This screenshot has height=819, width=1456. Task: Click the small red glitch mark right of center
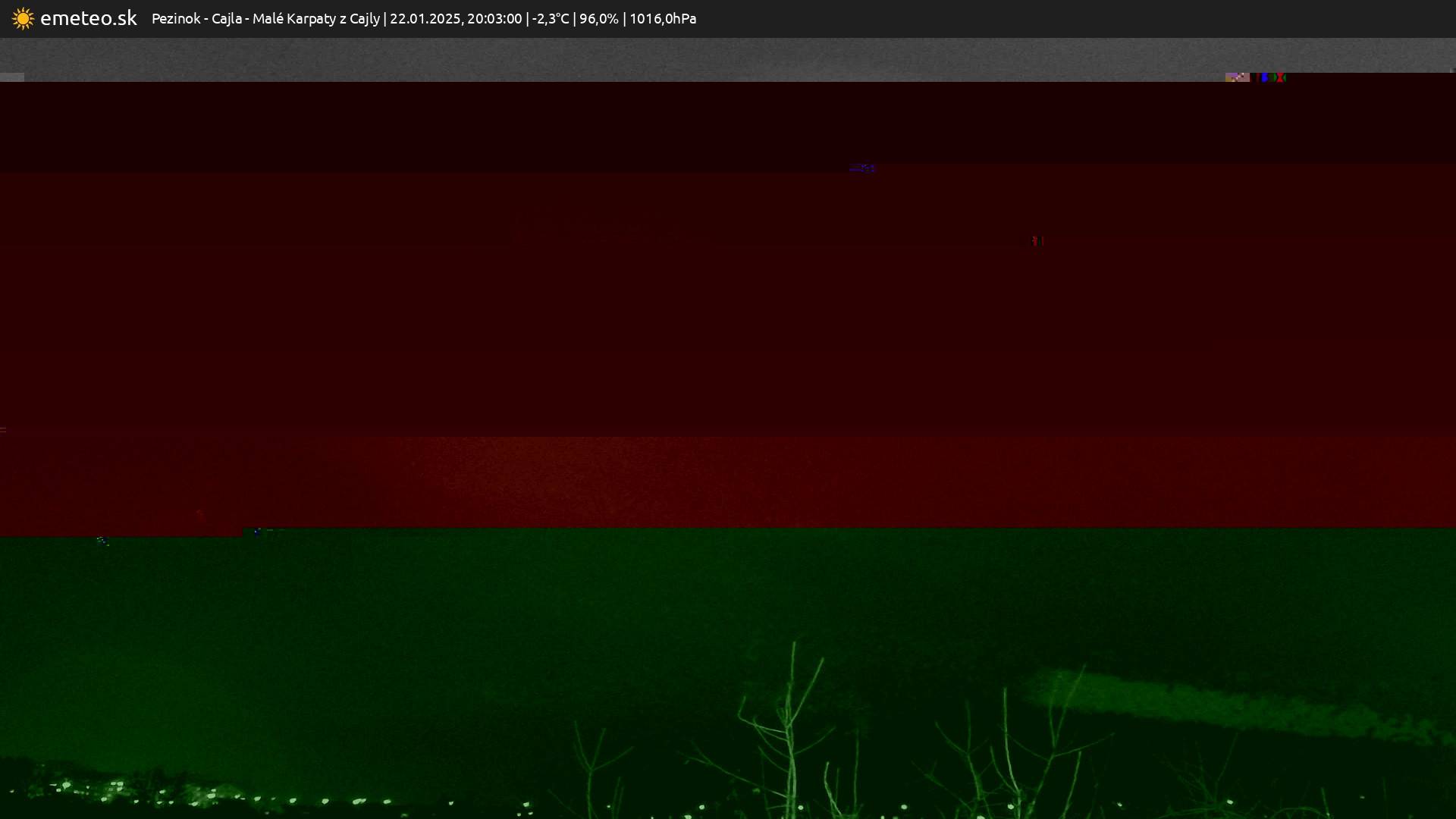click(1037, 240)
